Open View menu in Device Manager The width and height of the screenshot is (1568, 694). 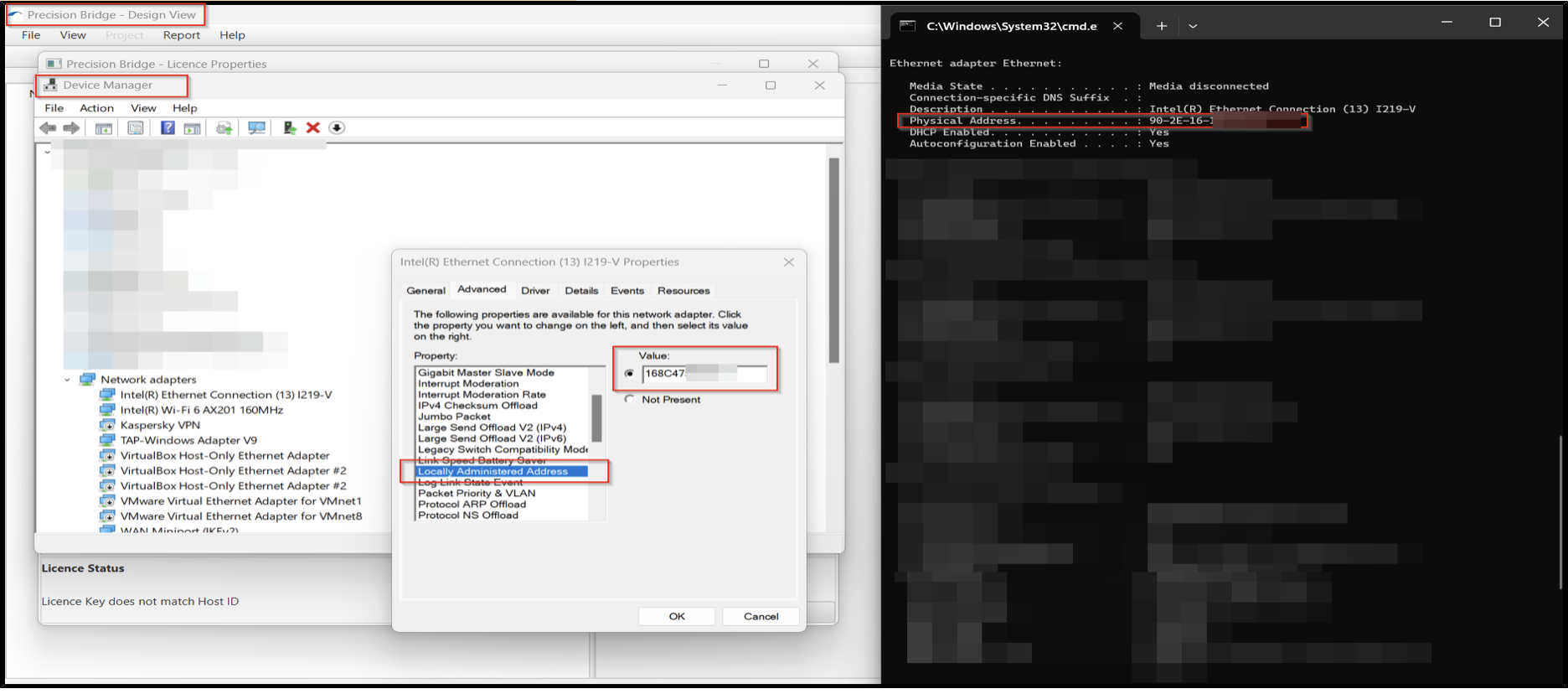click(143, 108)
